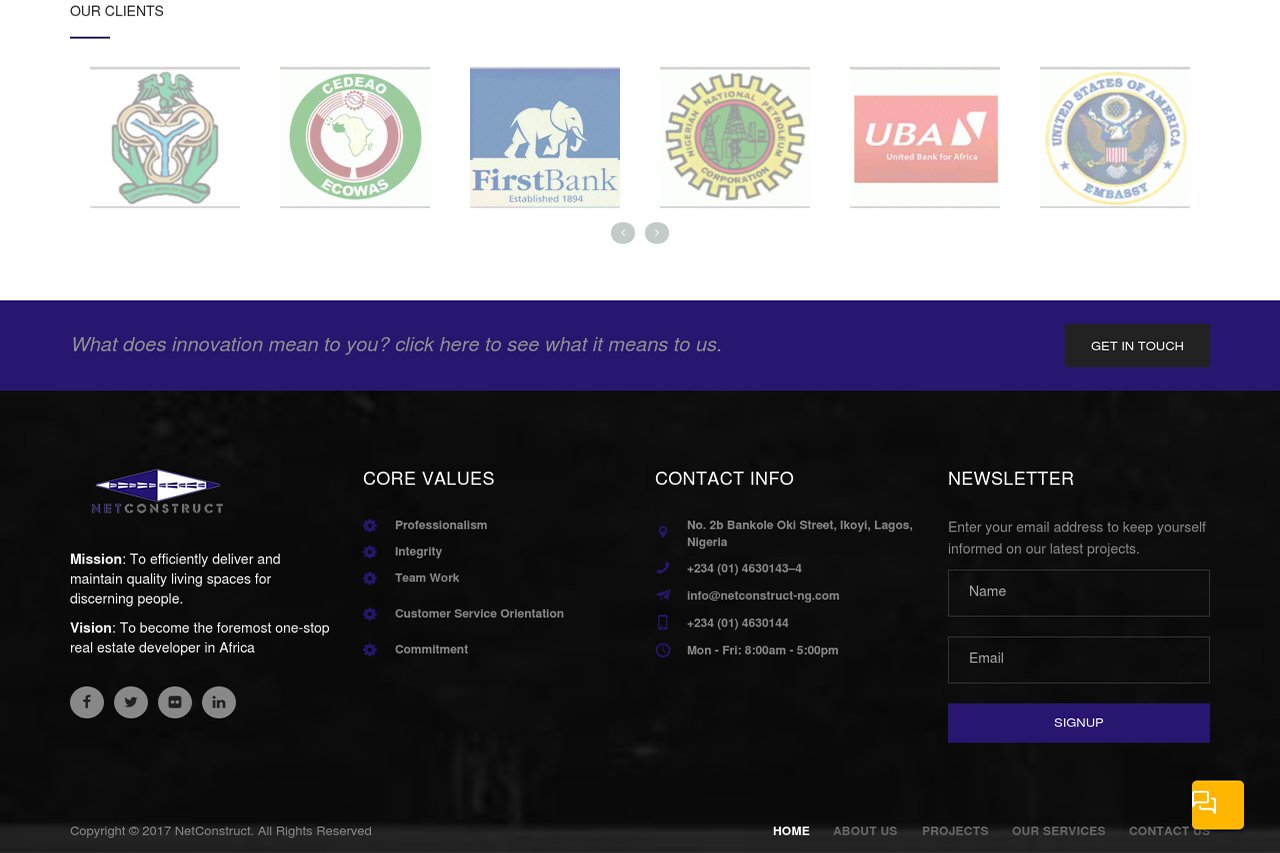Open the LinkedIn social icon
The image size is (1280, 853).
tap(219, 702)
